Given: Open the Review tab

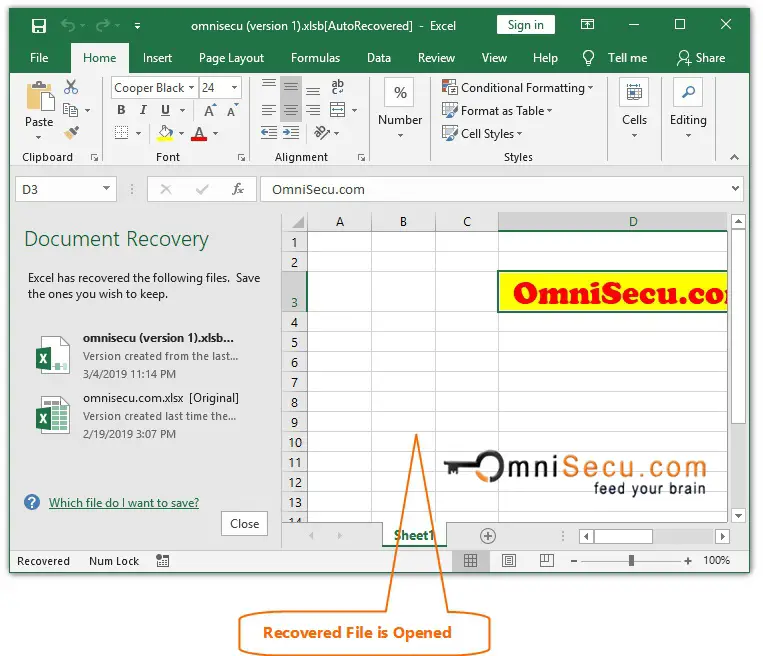Looking at the screenshot, I should click(x=436, y=58).
